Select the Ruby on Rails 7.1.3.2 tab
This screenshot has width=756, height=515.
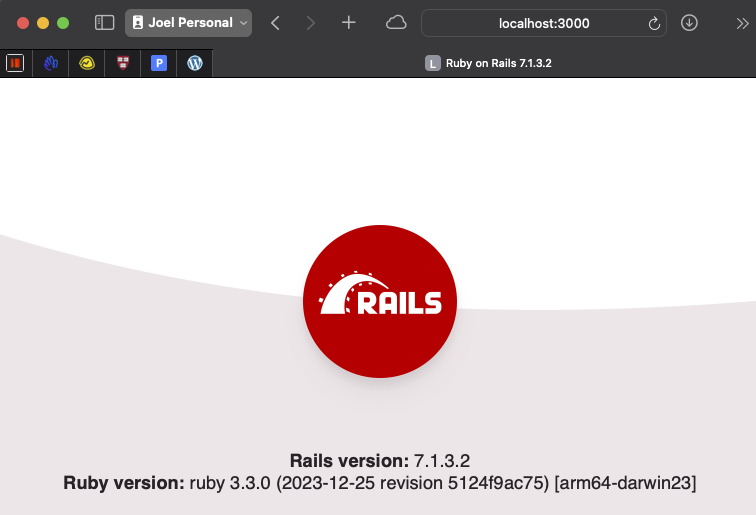coord(488,63)
